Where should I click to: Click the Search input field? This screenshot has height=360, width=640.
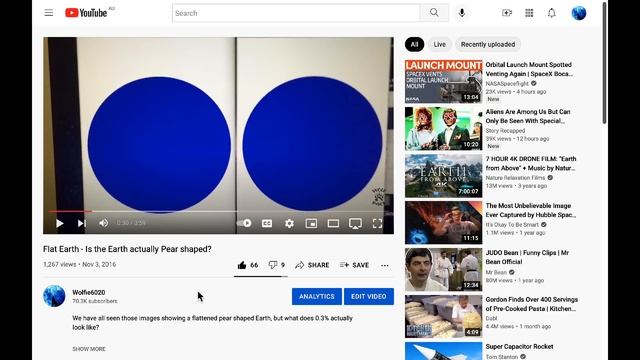pos(296,13)
